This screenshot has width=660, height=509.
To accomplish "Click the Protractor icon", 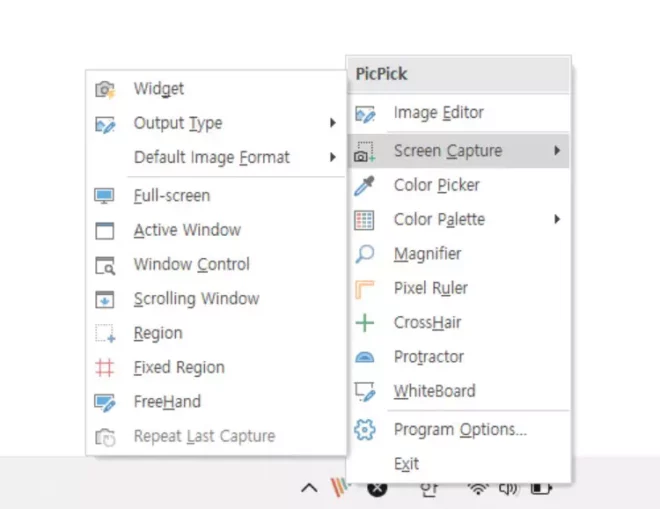I will pos(365,357).
